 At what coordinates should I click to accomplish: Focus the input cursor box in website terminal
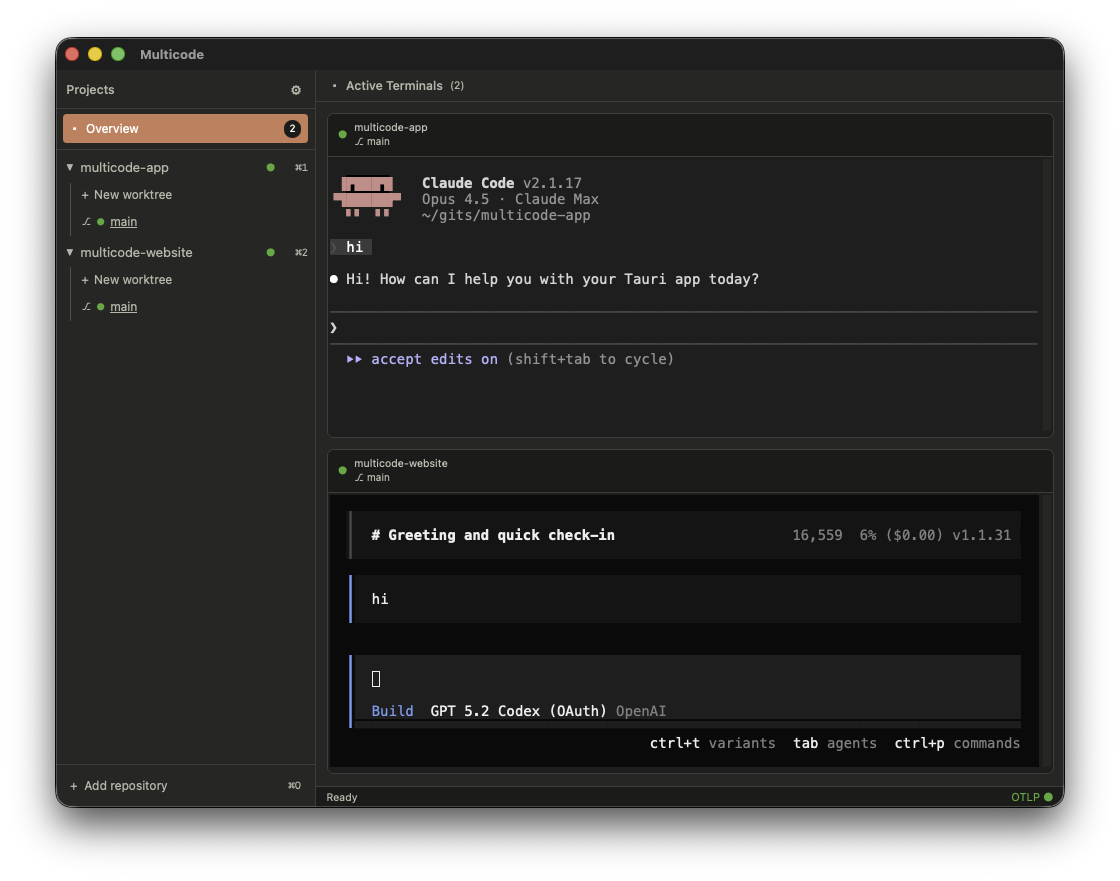pyautogui.click(x=376, y=679)
